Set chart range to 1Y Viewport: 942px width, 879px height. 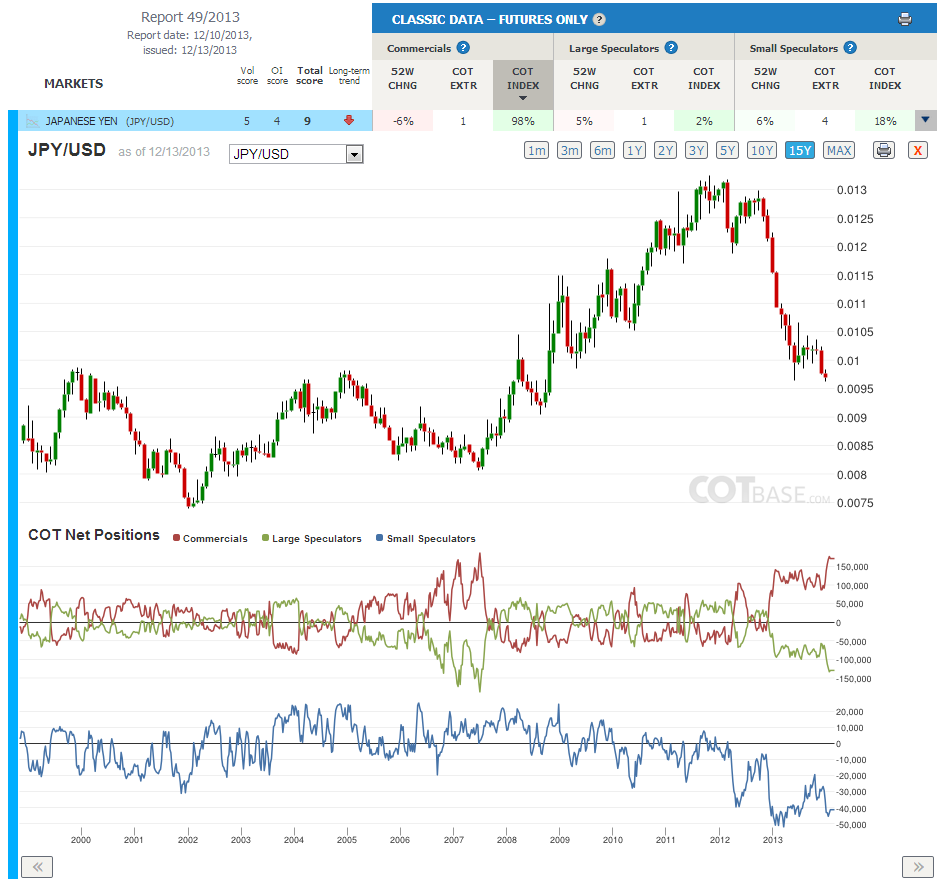click(634, 150)
